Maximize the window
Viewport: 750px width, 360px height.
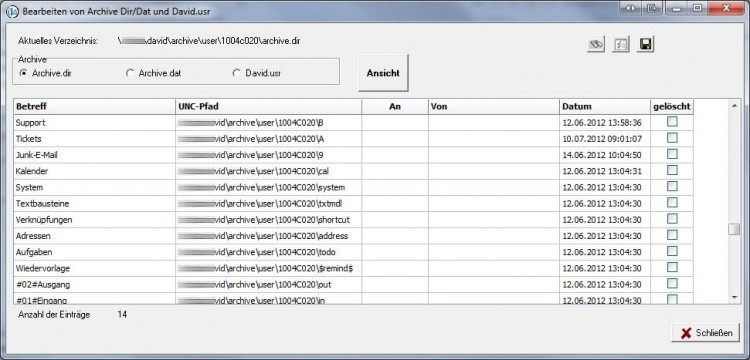coord(697,8)
